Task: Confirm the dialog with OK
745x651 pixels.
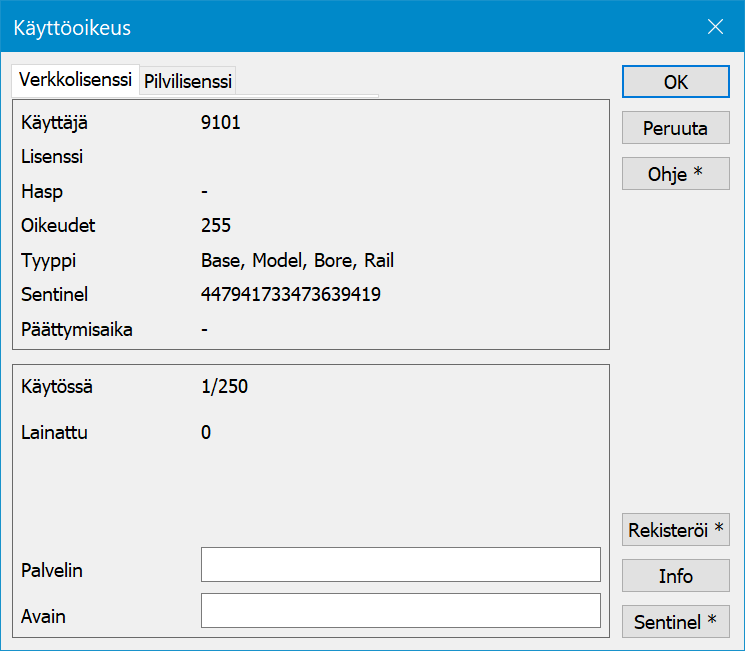Action: [x=676, y=82]
